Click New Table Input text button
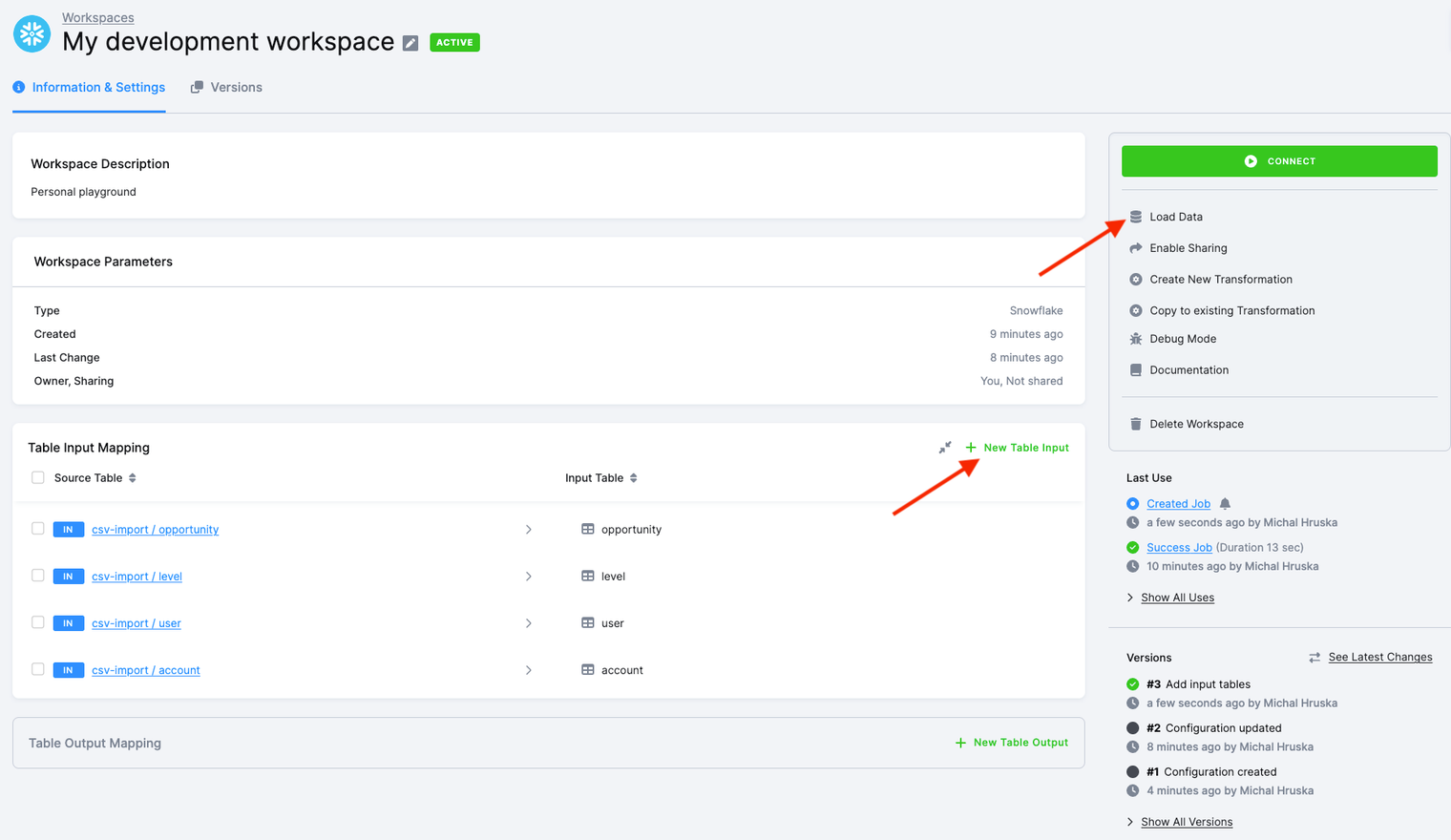The height and width of the screenshot is (840, 1451). [1026, 448]
